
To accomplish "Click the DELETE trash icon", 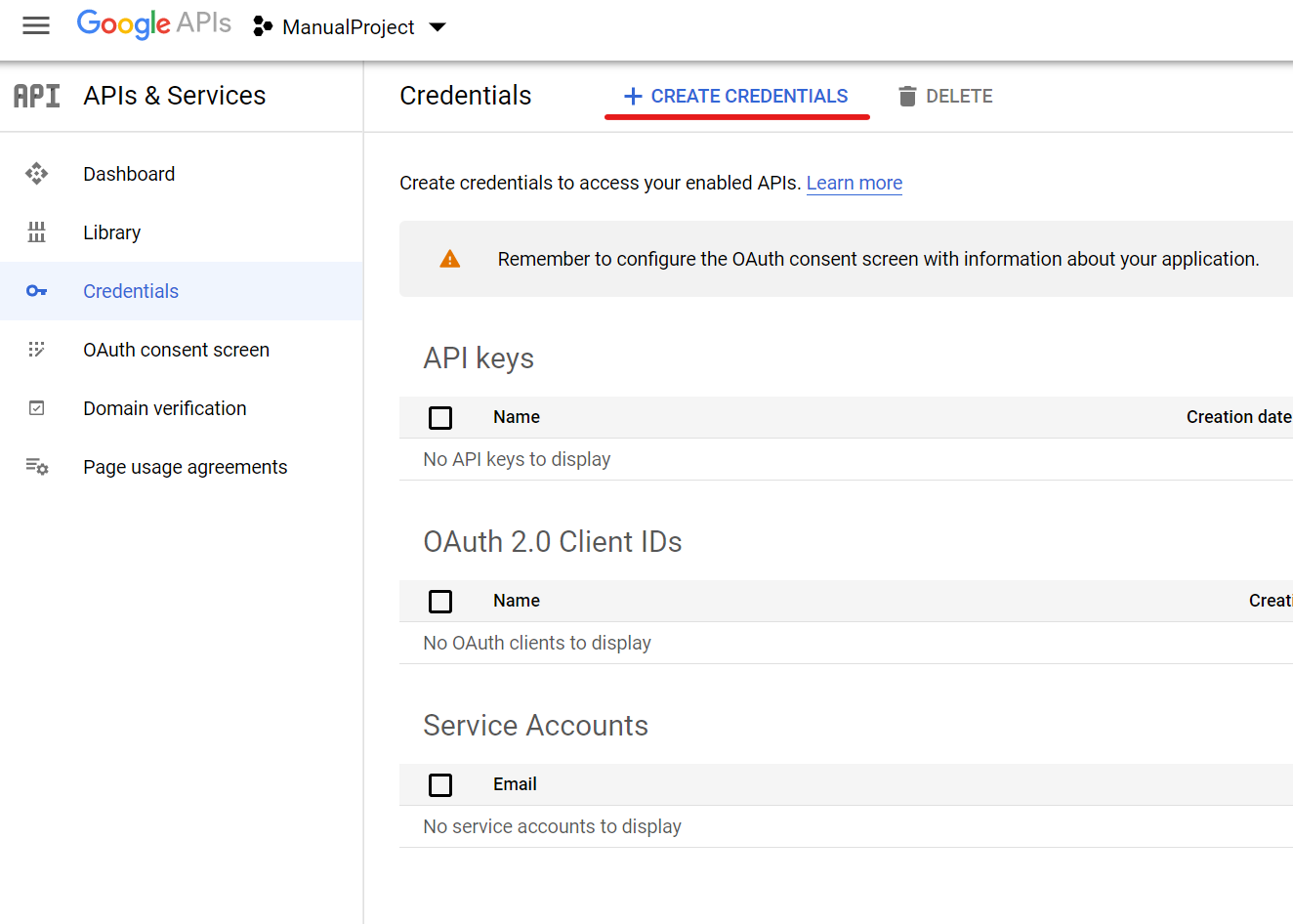I will click(x=907, y=96).
